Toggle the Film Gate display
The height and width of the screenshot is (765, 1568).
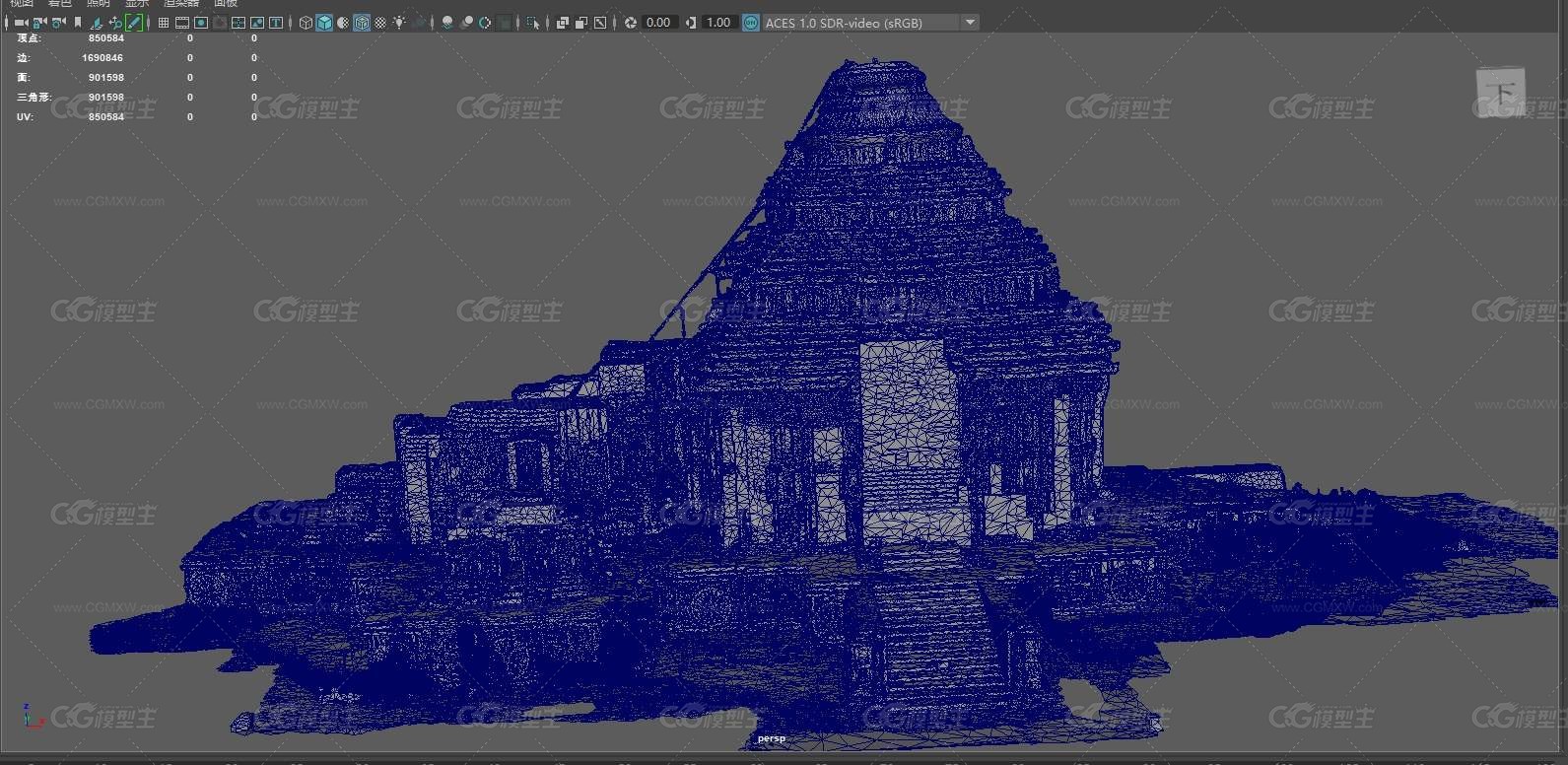tap(182, 23)
